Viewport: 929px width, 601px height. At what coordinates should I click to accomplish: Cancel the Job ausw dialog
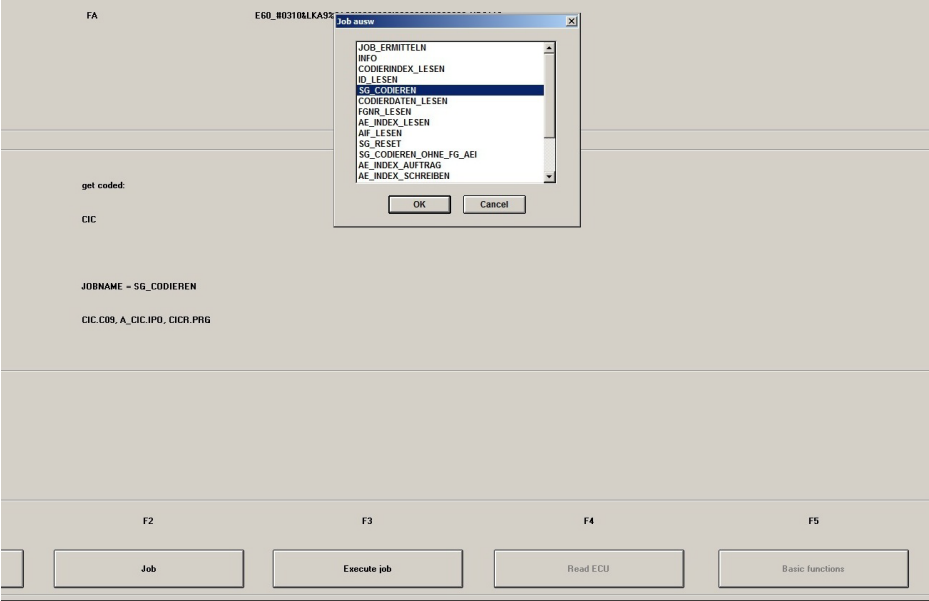point(494,202)
